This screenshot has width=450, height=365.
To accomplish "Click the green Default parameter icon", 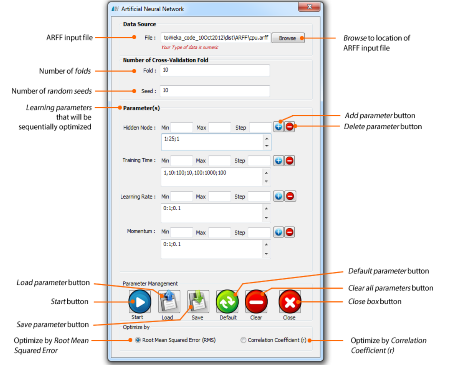I will [227, 302].
